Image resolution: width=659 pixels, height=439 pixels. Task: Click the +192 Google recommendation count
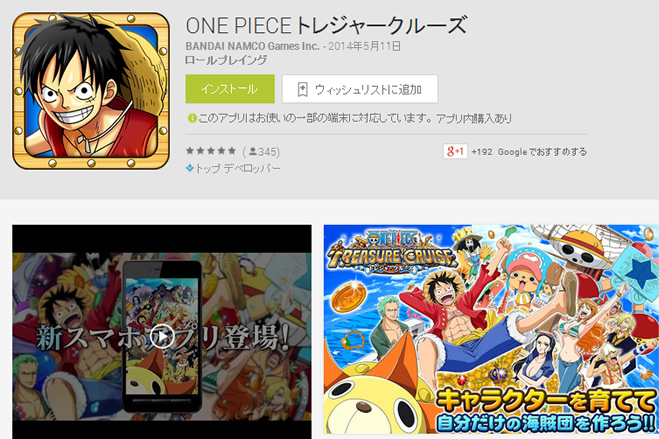point(482,152)
